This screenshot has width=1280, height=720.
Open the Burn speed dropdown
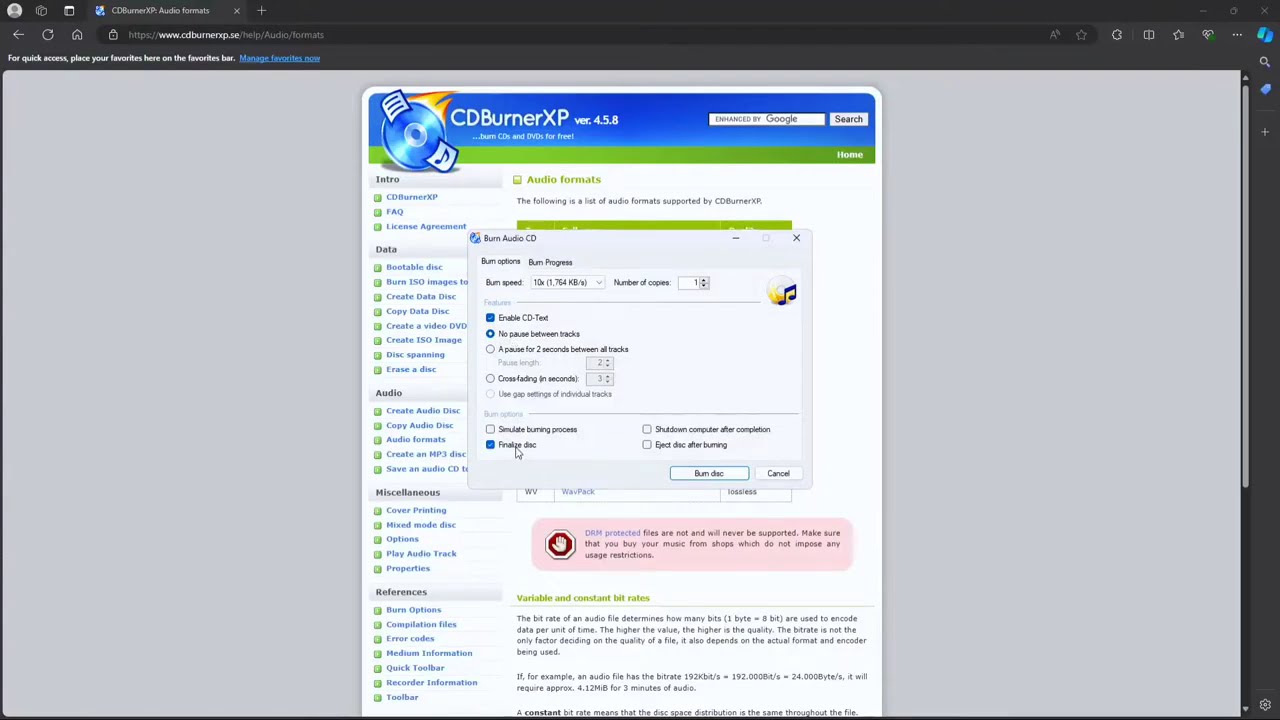click(567, 283)
